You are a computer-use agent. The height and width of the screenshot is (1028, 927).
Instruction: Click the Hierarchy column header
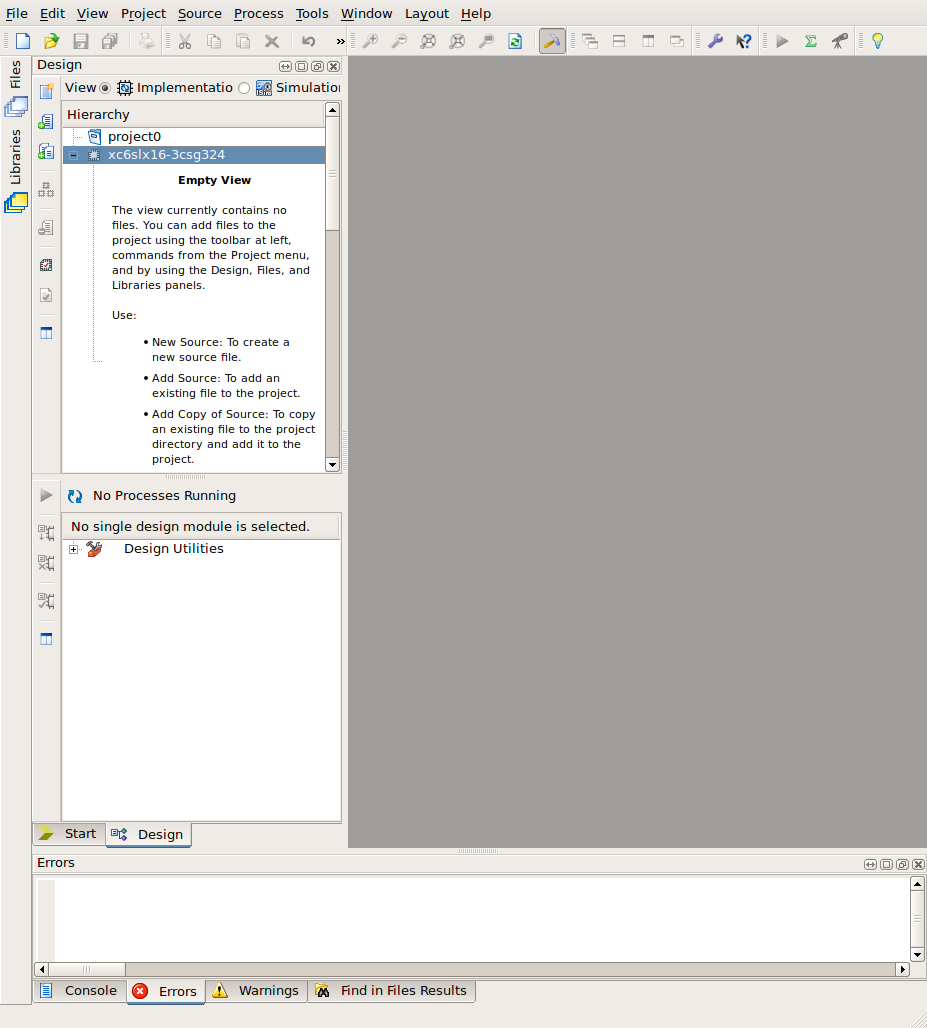click(x=193, y=115)
